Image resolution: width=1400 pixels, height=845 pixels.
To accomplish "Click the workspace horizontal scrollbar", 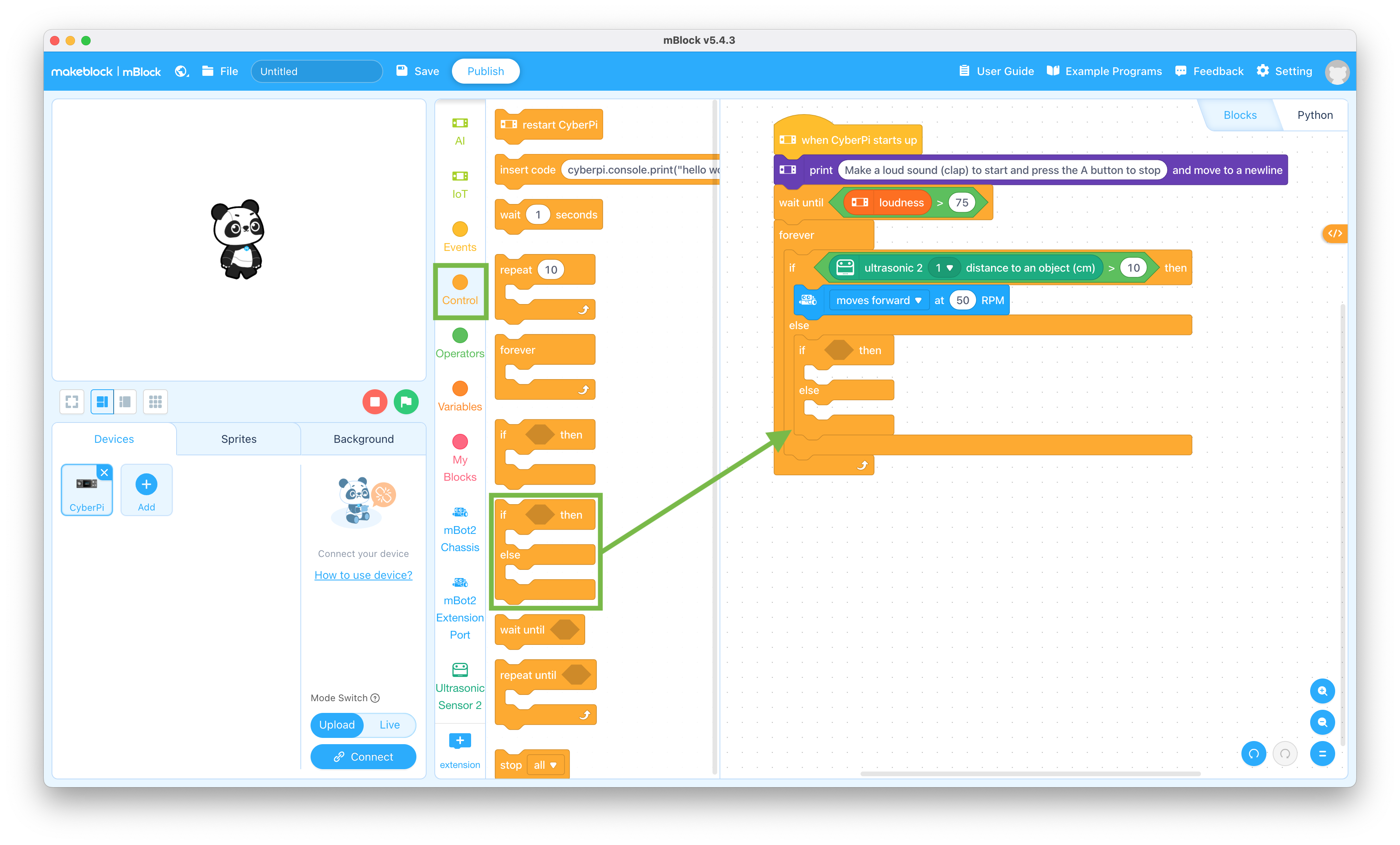I will point(1030,773).
